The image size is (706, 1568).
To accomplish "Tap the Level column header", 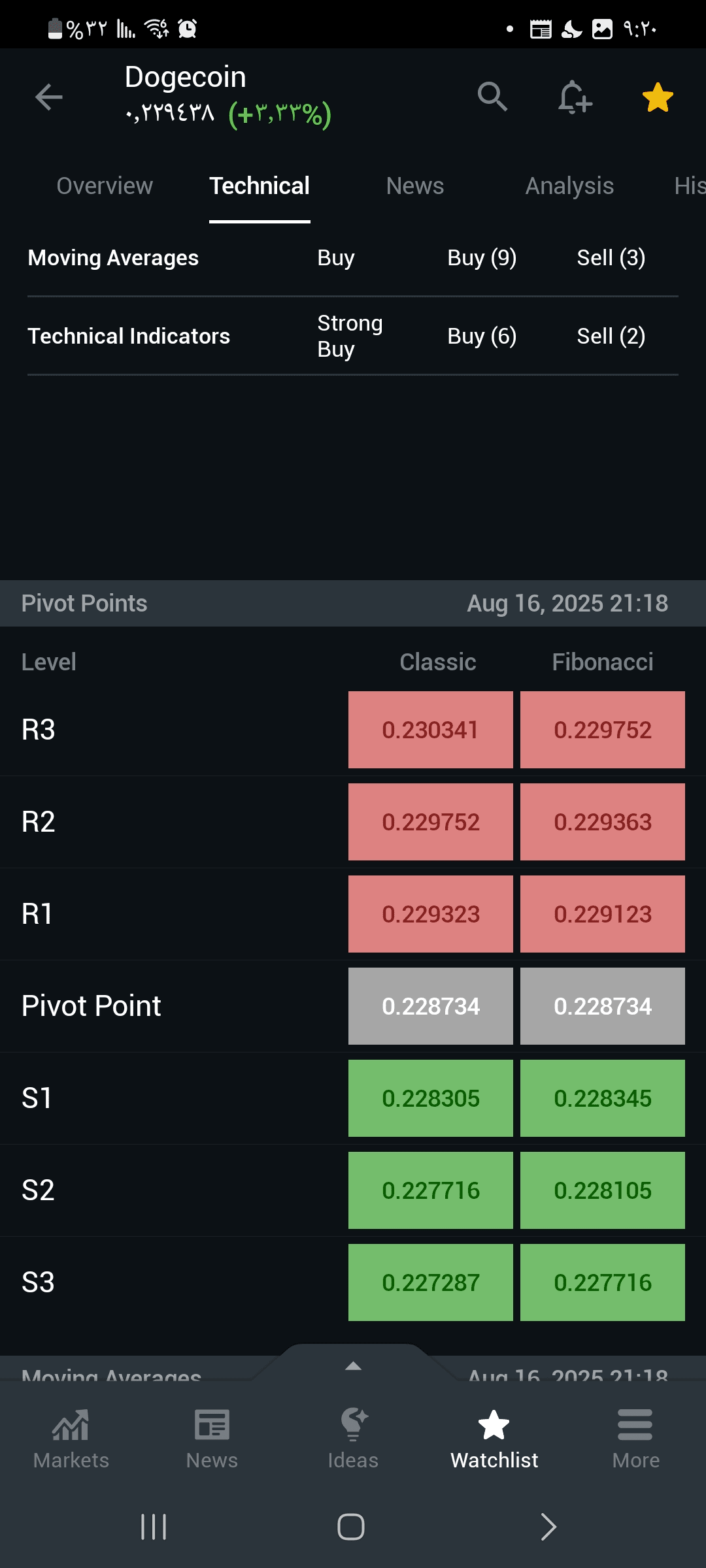I will (49, 662).
